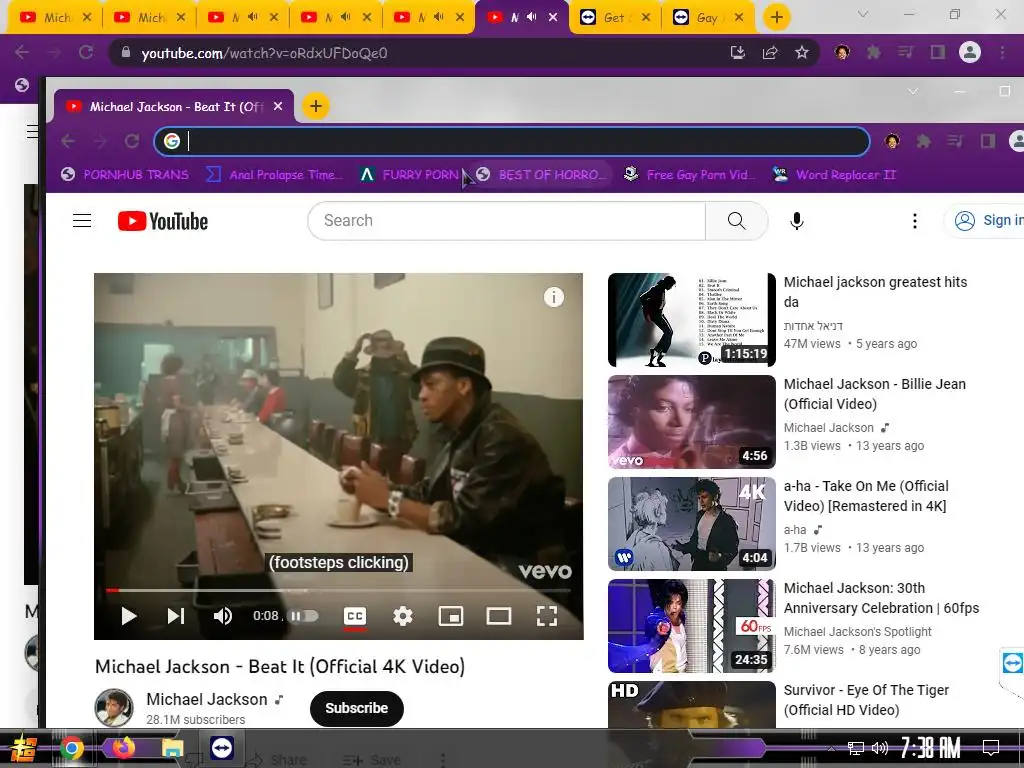The height and width of the screenshot is (768, 1024).
Task: Open the YouTube hamburger guide menu
Action: pyautogui.click(x=82, y=221)
